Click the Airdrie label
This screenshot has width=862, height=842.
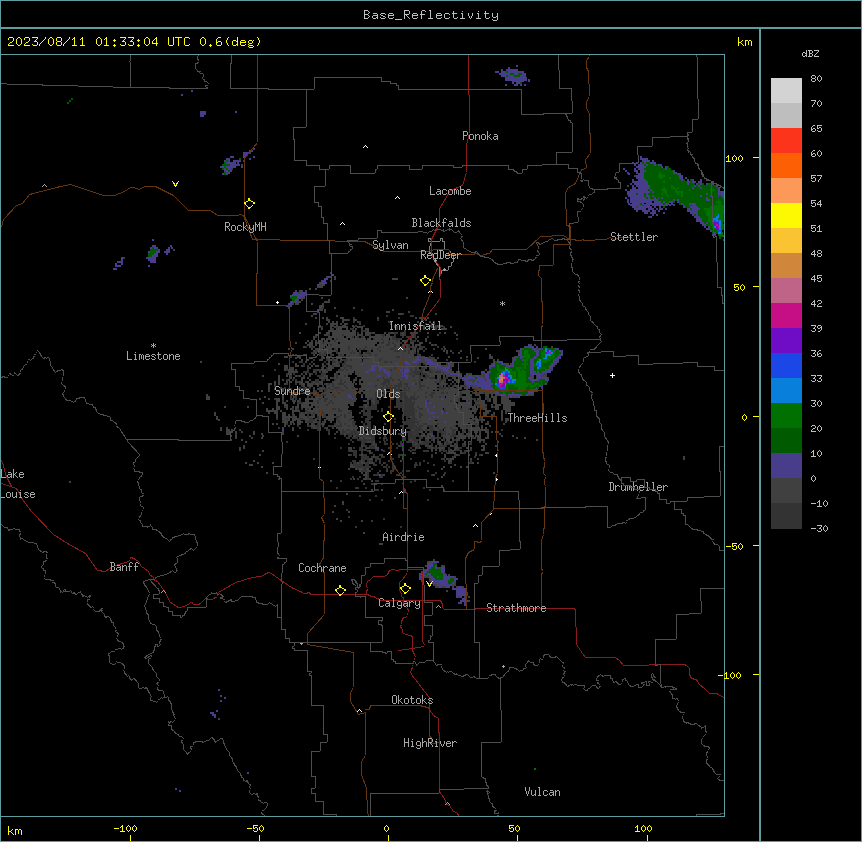(403, 537)
